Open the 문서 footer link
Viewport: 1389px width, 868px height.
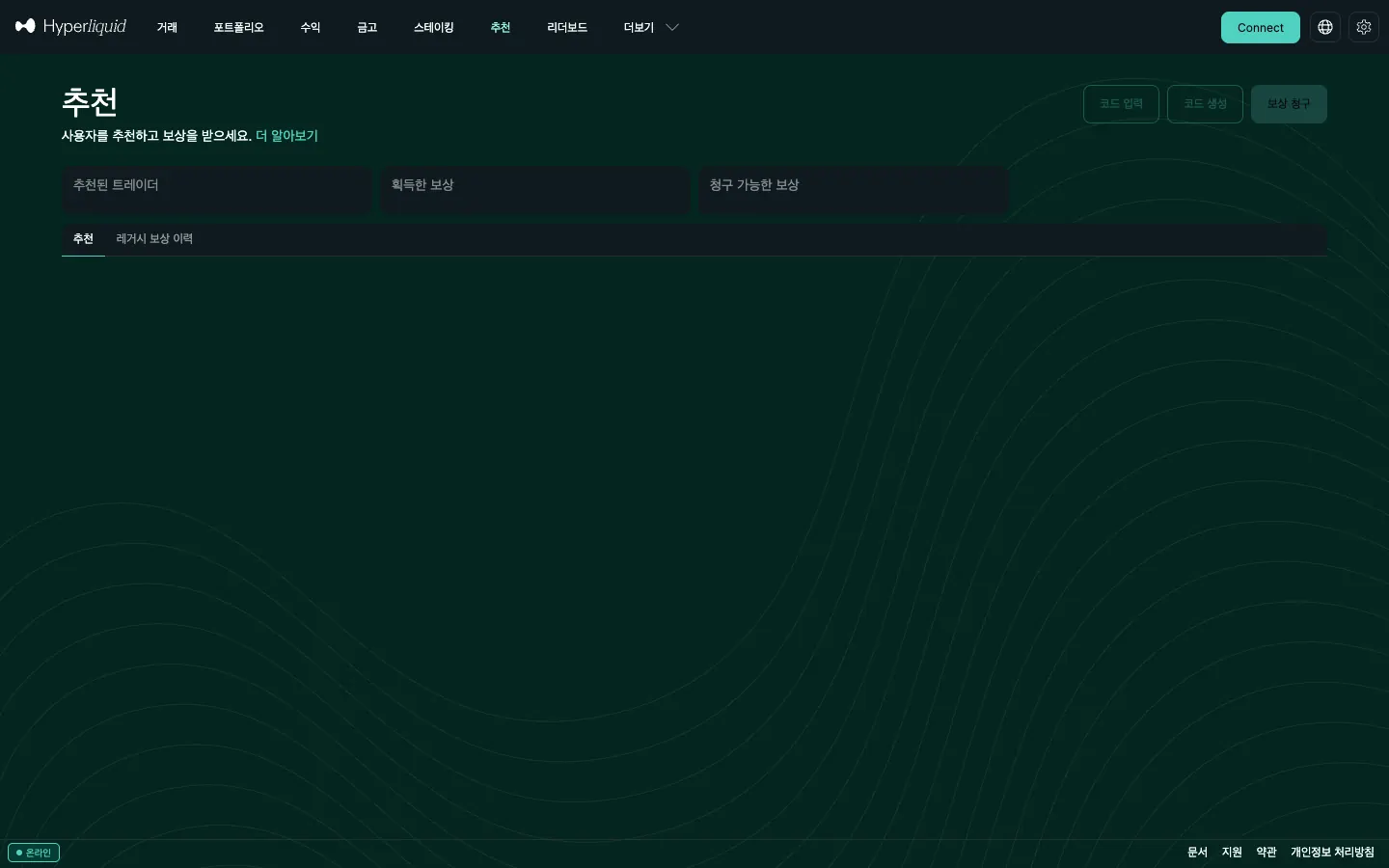click(x=1197, y=853)
